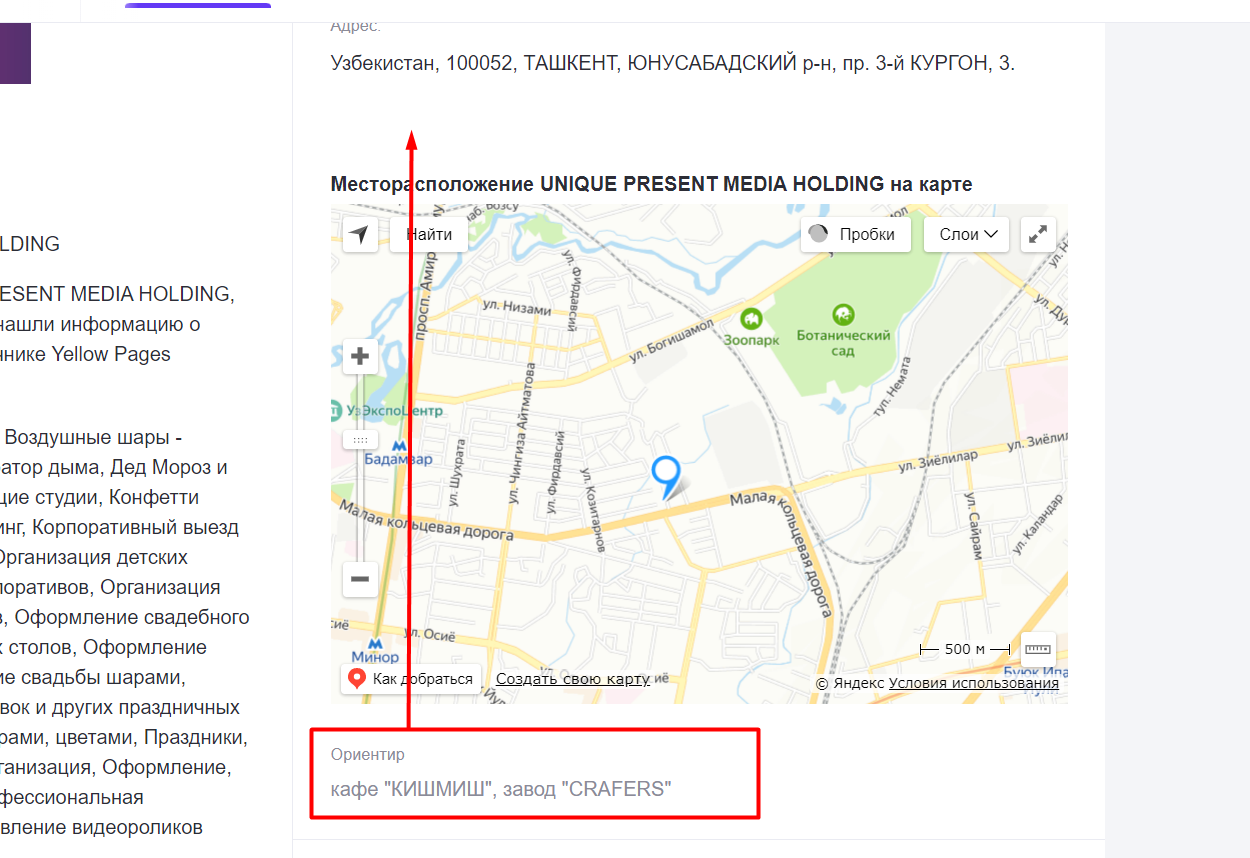Click the address text with ТАШКЕНТ

click(x=672, y=64)
